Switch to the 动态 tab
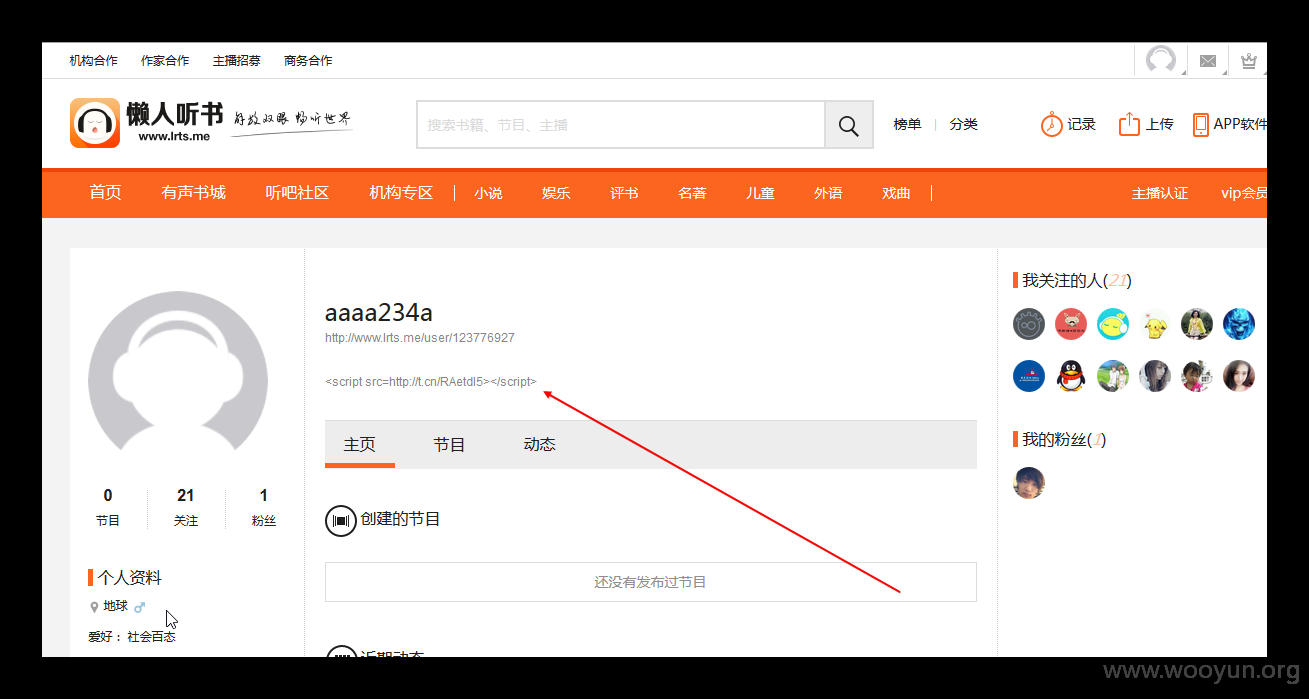Image resolution: width=1309 pixels, height=699 pixels. tap(540, 444)
